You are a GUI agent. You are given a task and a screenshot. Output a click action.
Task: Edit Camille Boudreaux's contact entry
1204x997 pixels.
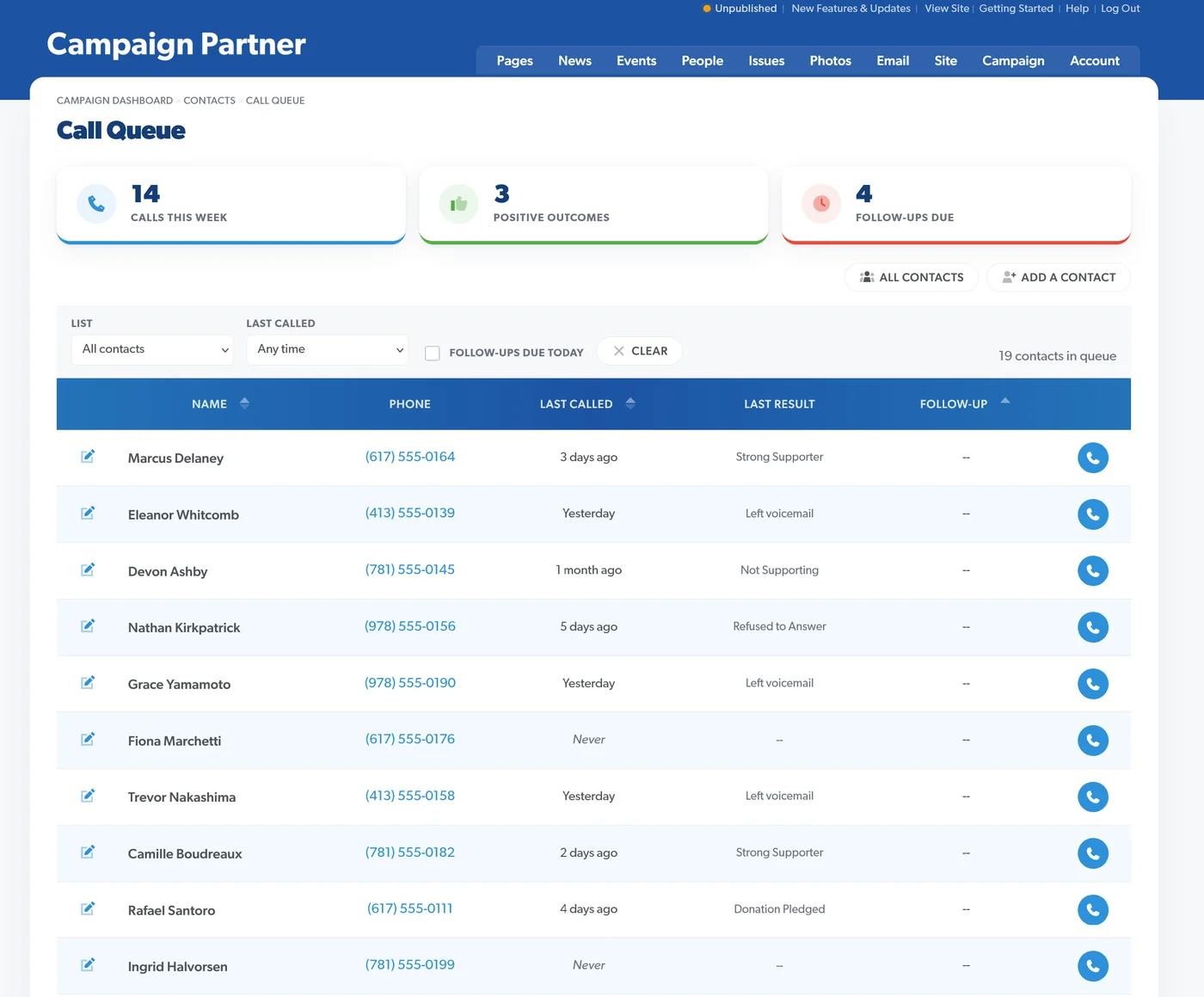point(88,852)
